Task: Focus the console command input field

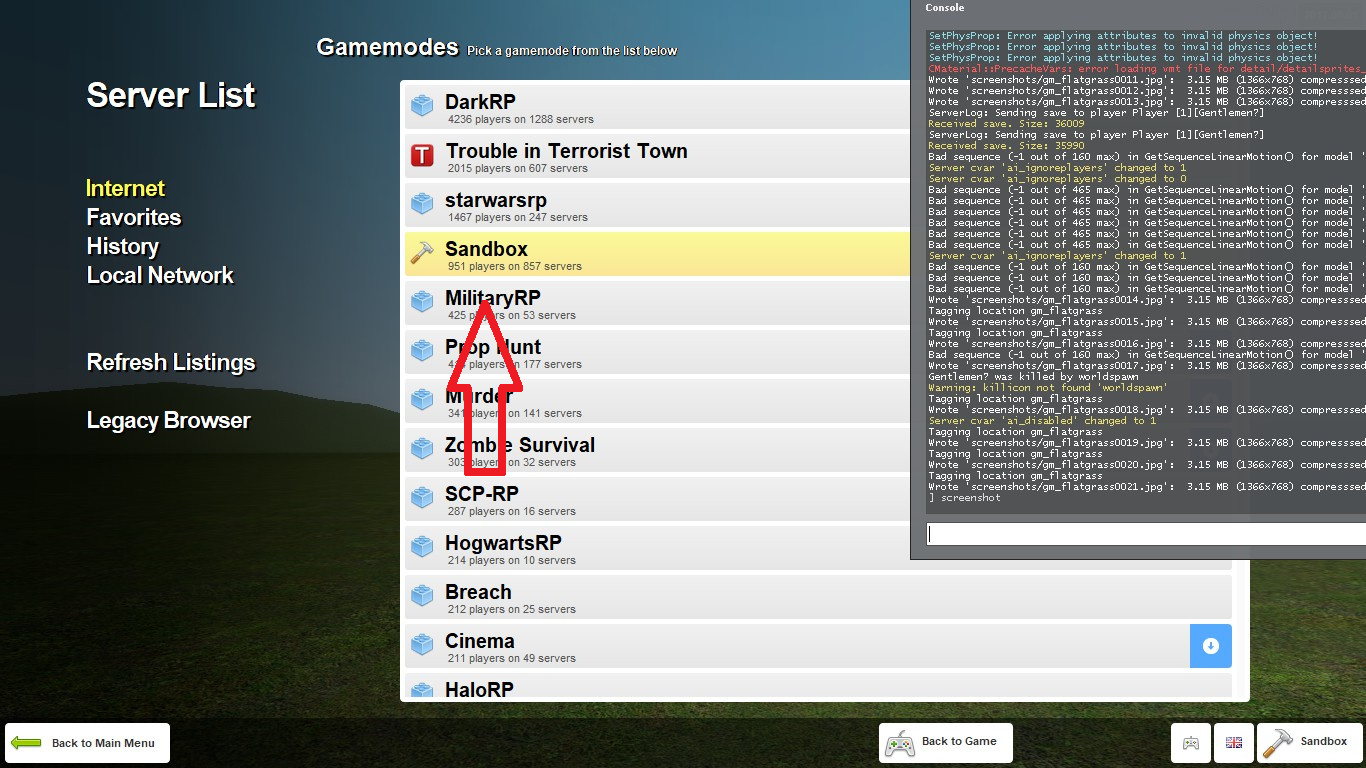Action: [x=1146, y=534]
